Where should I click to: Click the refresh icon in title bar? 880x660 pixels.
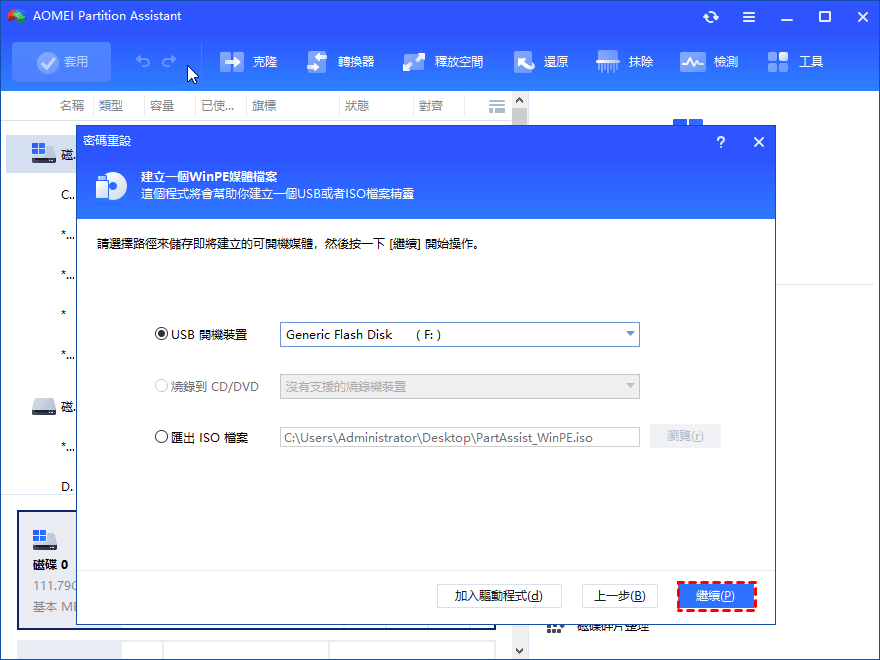711,17
